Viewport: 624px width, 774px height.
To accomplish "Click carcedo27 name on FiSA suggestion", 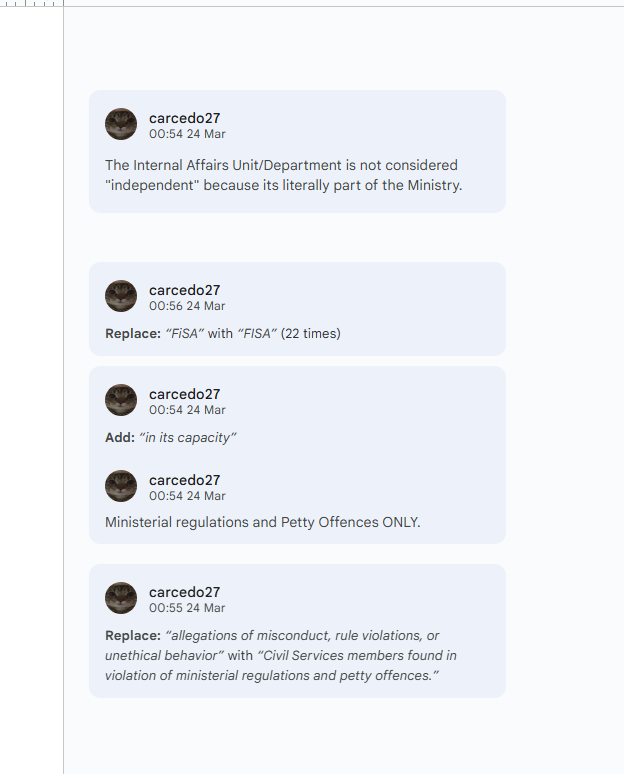I will (x=185, y=290).
